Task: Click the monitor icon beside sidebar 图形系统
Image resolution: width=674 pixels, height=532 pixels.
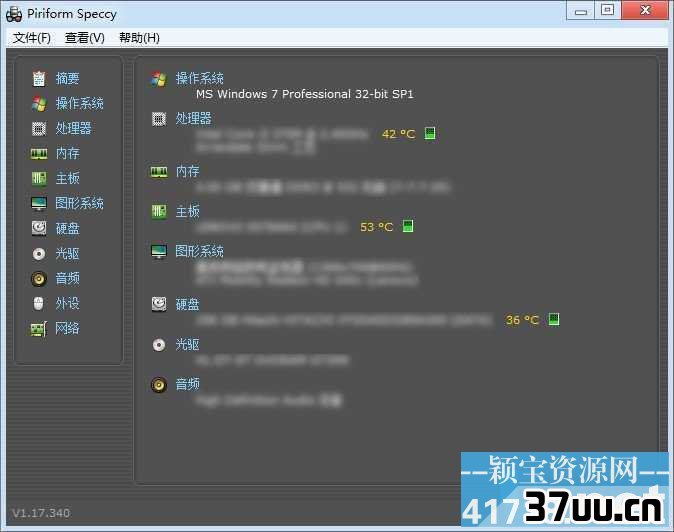Action: [x=39, y=203]
